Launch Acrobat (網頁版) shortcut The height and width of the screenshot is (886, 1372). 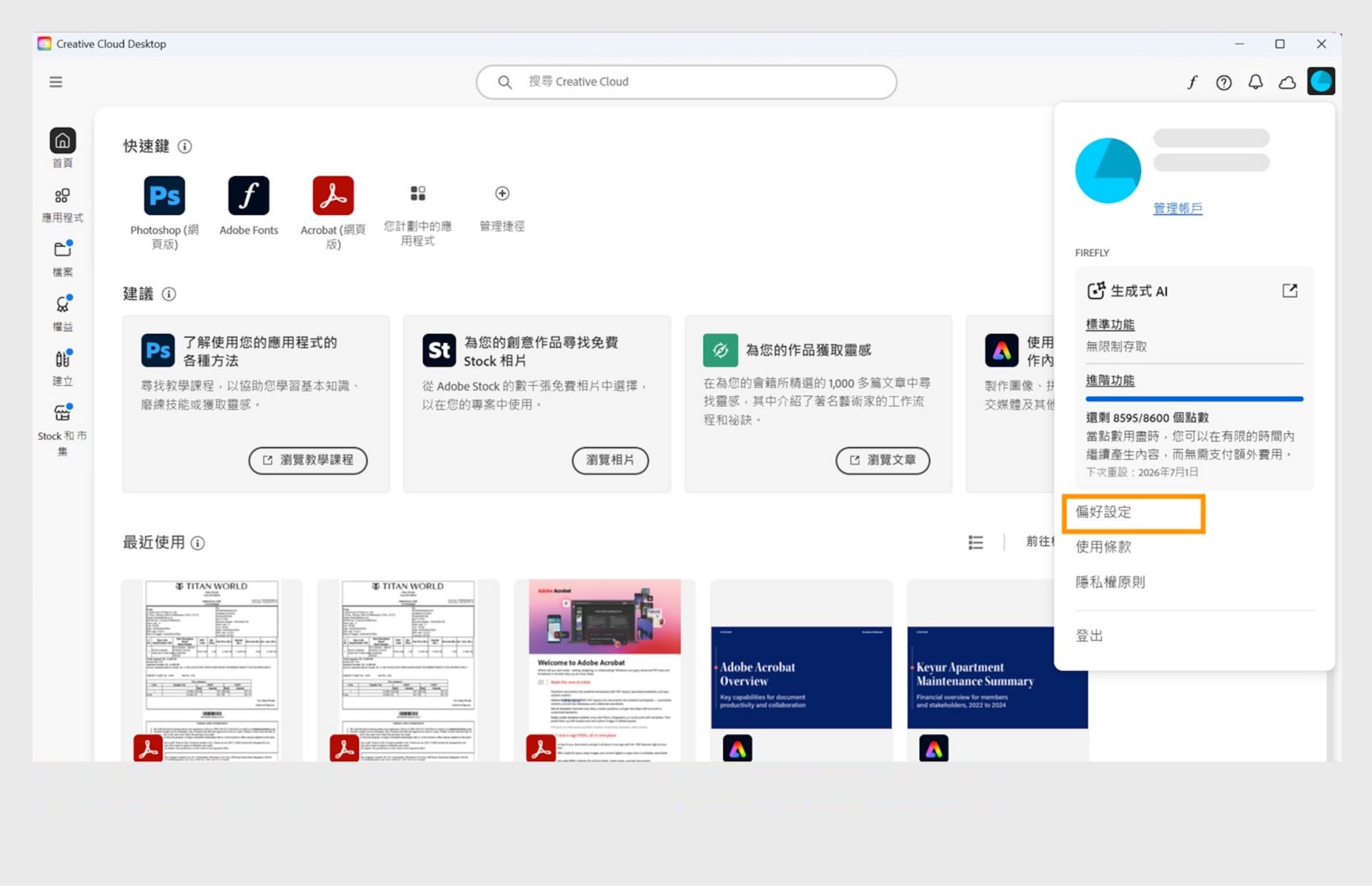point(333,196)
